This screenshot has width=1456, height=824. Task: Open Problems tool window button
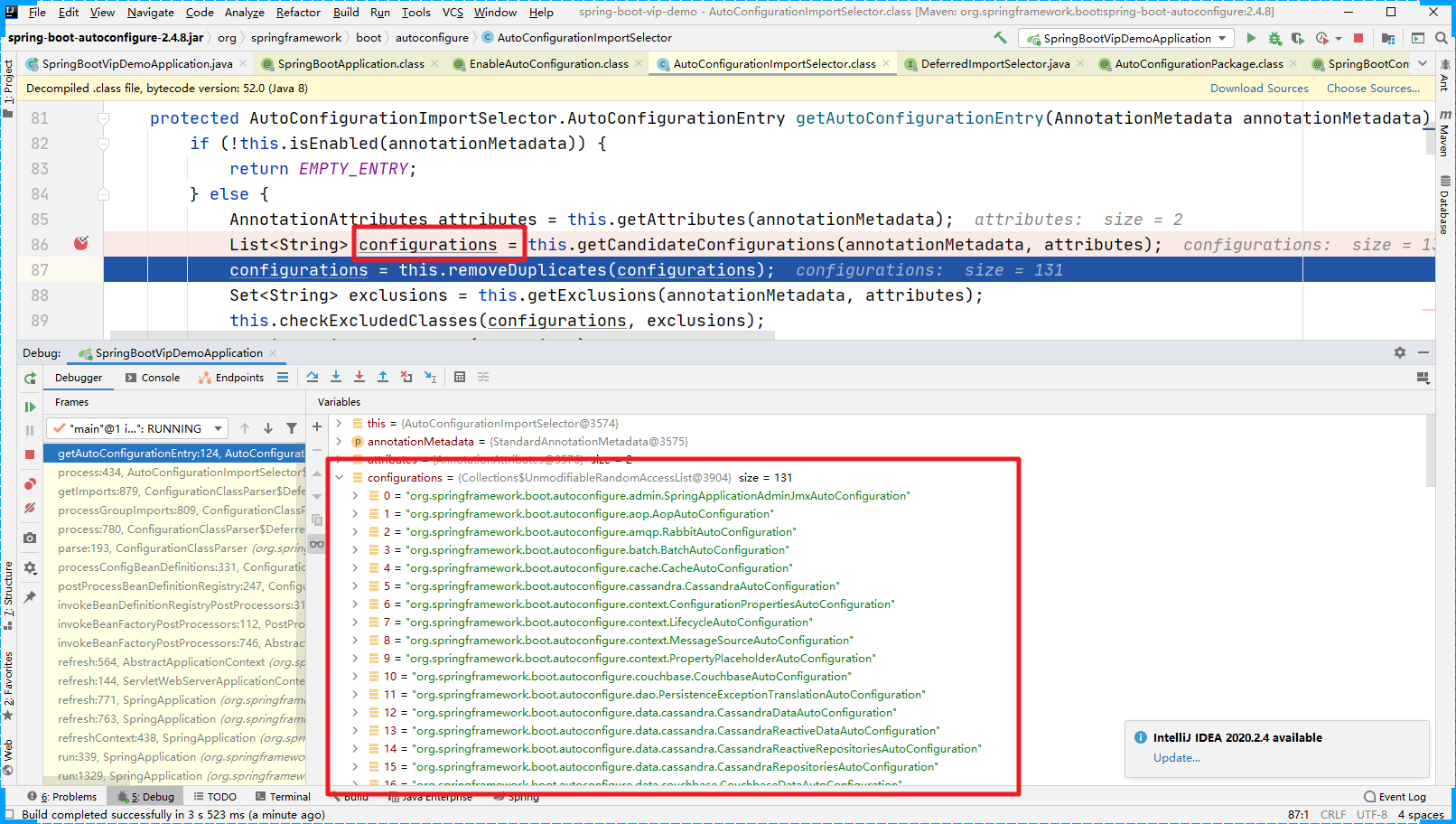pos(62,796)
